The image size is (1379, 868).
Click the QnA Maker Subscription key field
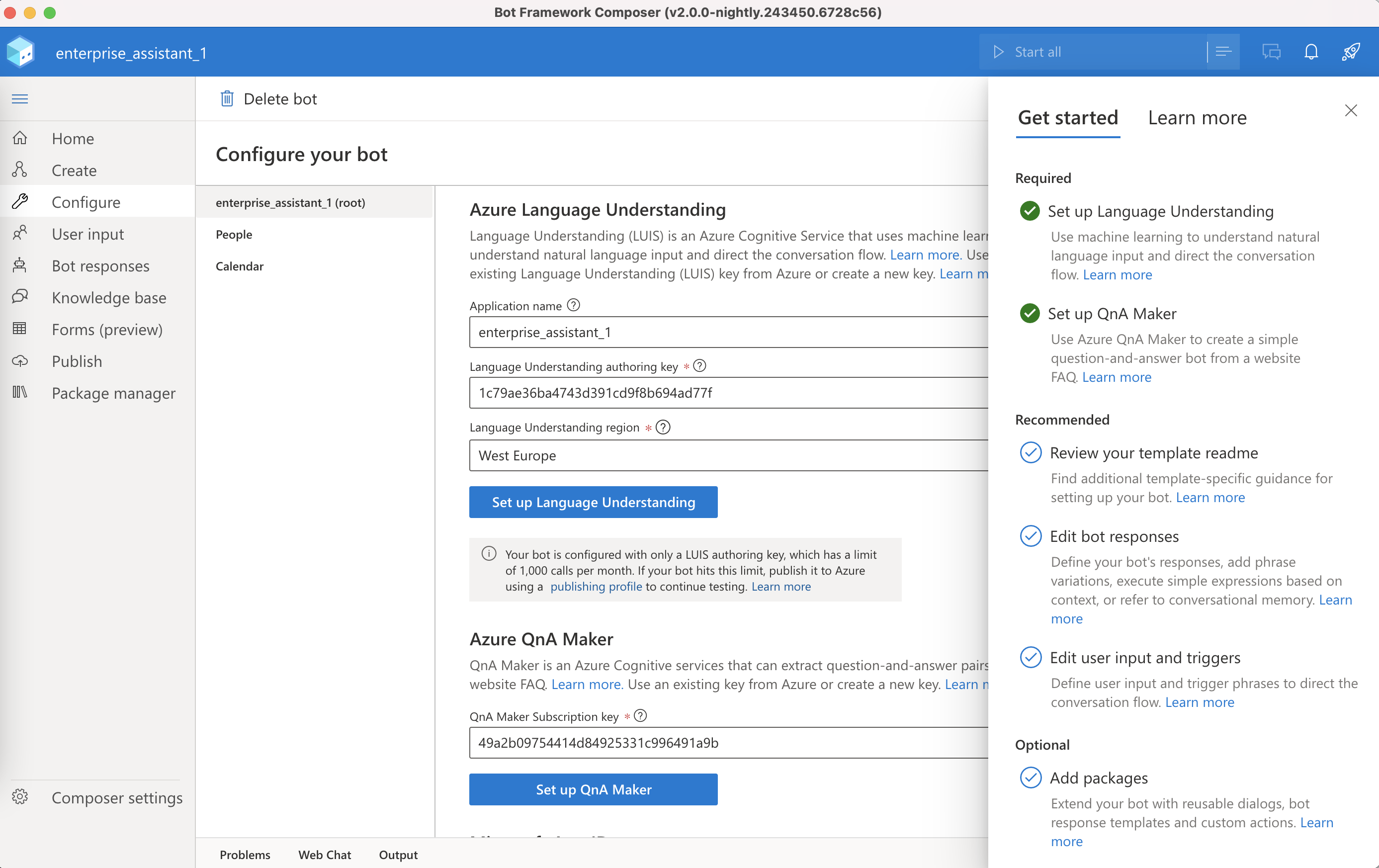click(727, 743)
